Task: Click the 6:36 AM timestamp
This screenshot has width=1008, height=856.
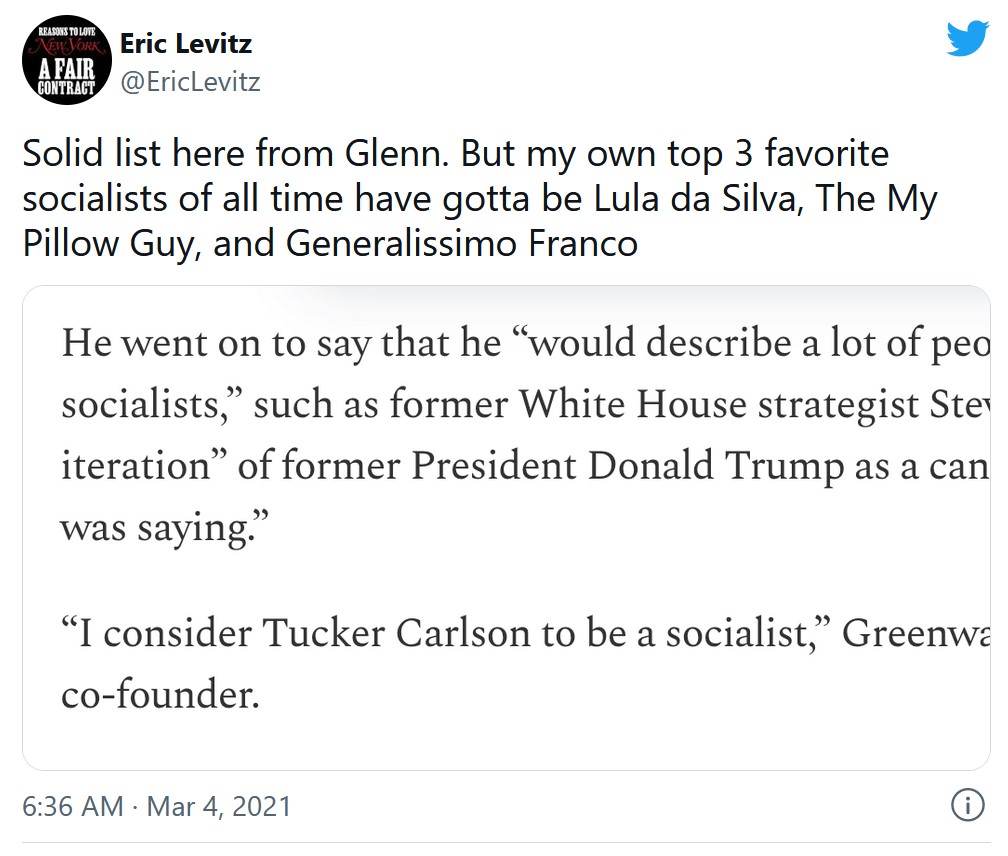Action: tap(73, 806)
